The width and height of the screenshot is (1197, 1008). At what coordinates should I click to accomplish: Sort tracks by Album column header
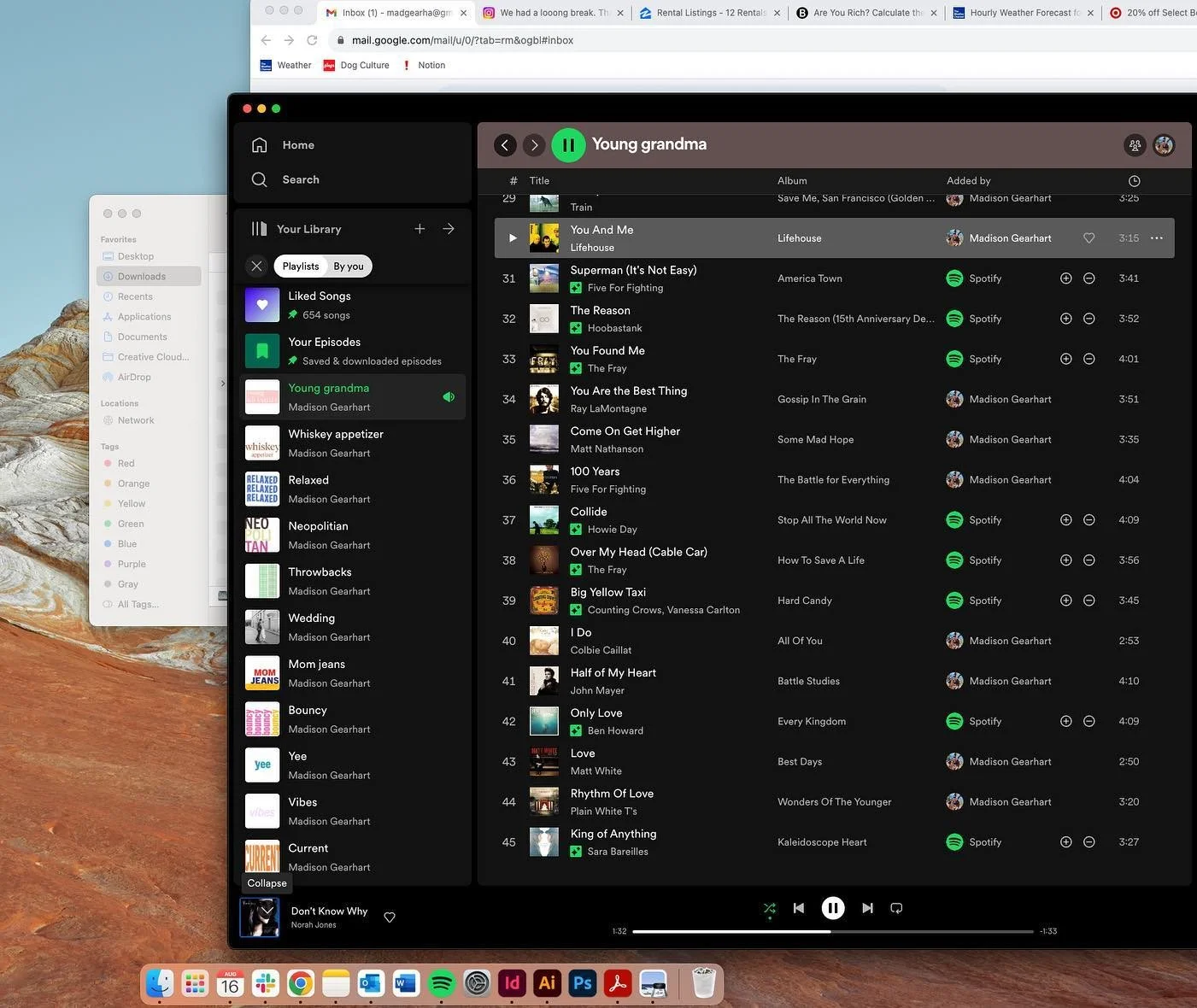(x=792, y=181)
